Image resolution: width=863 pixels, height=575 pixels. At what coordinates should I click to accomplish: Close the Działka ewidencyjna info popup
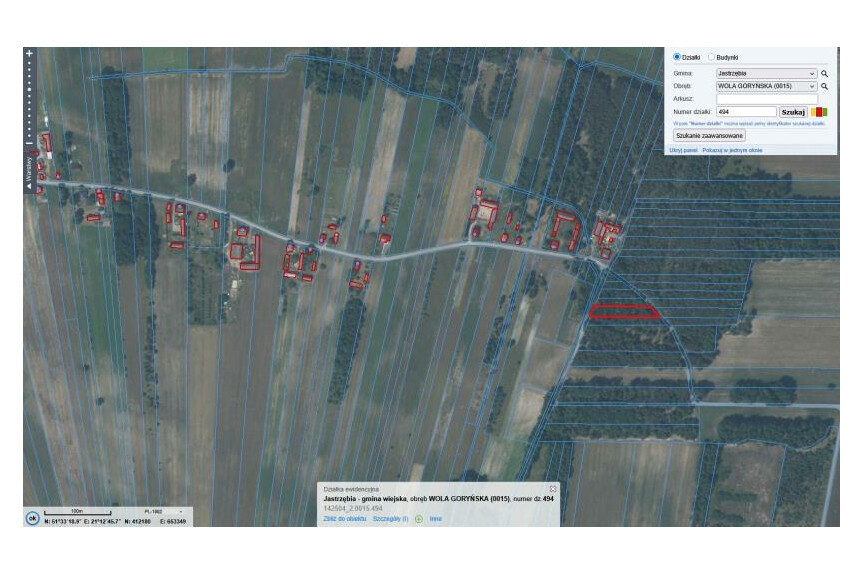tap(552, 488)
